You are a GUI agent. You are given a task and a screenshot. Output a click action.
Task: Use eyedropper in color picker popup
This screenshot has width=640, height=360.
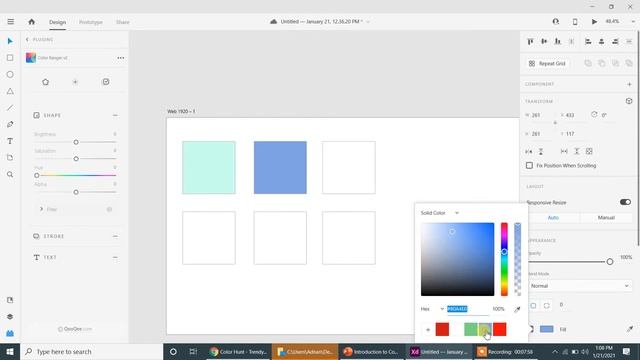point(517,309)
